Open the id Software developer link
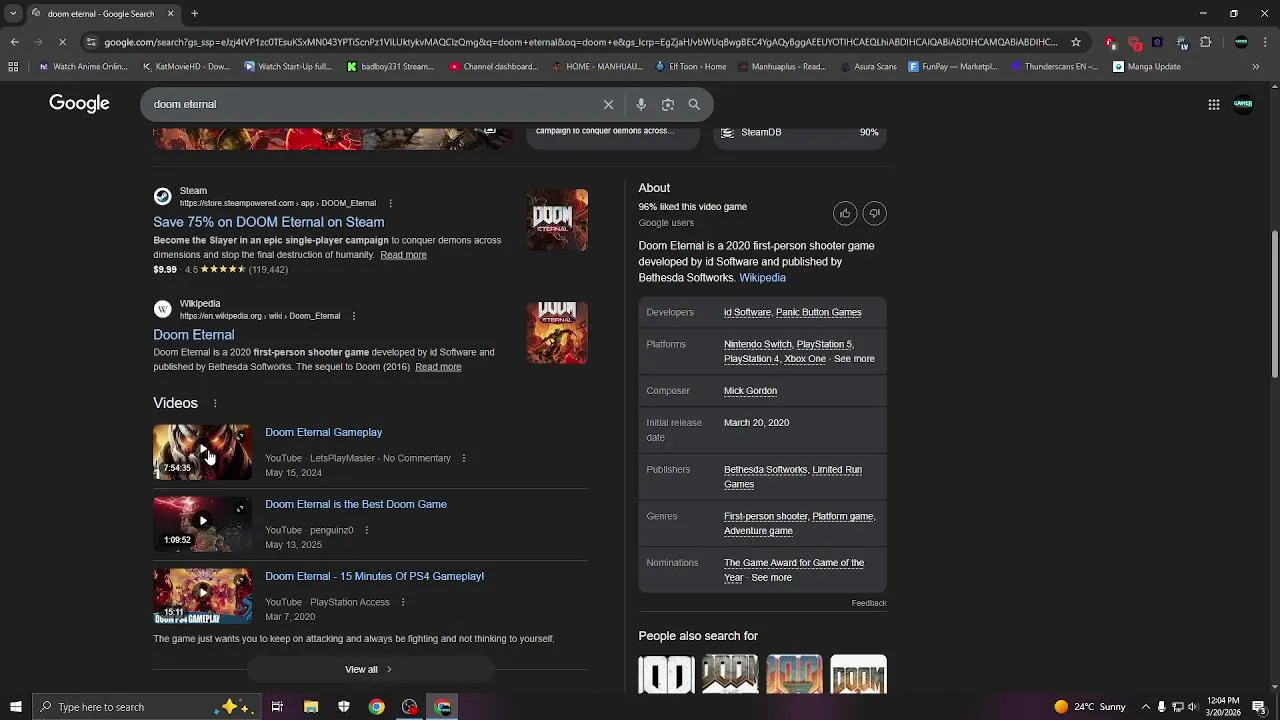 click(x=747, y=312)
